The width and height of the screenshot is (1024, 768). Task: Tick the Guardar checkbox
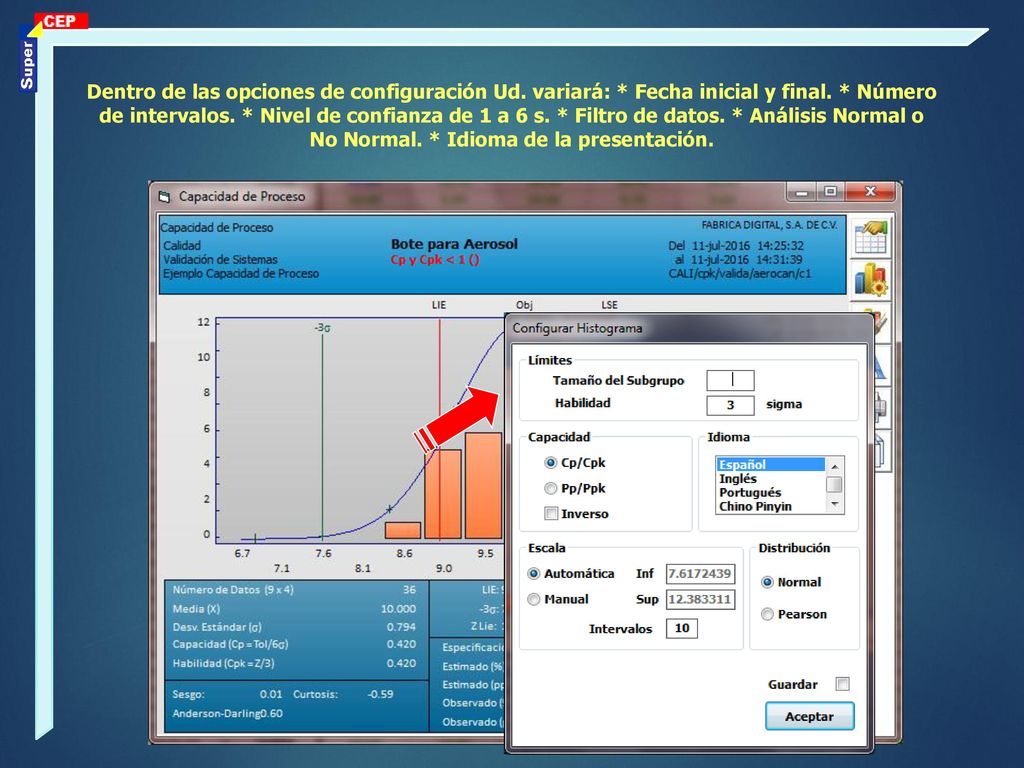tap(843, 684)
